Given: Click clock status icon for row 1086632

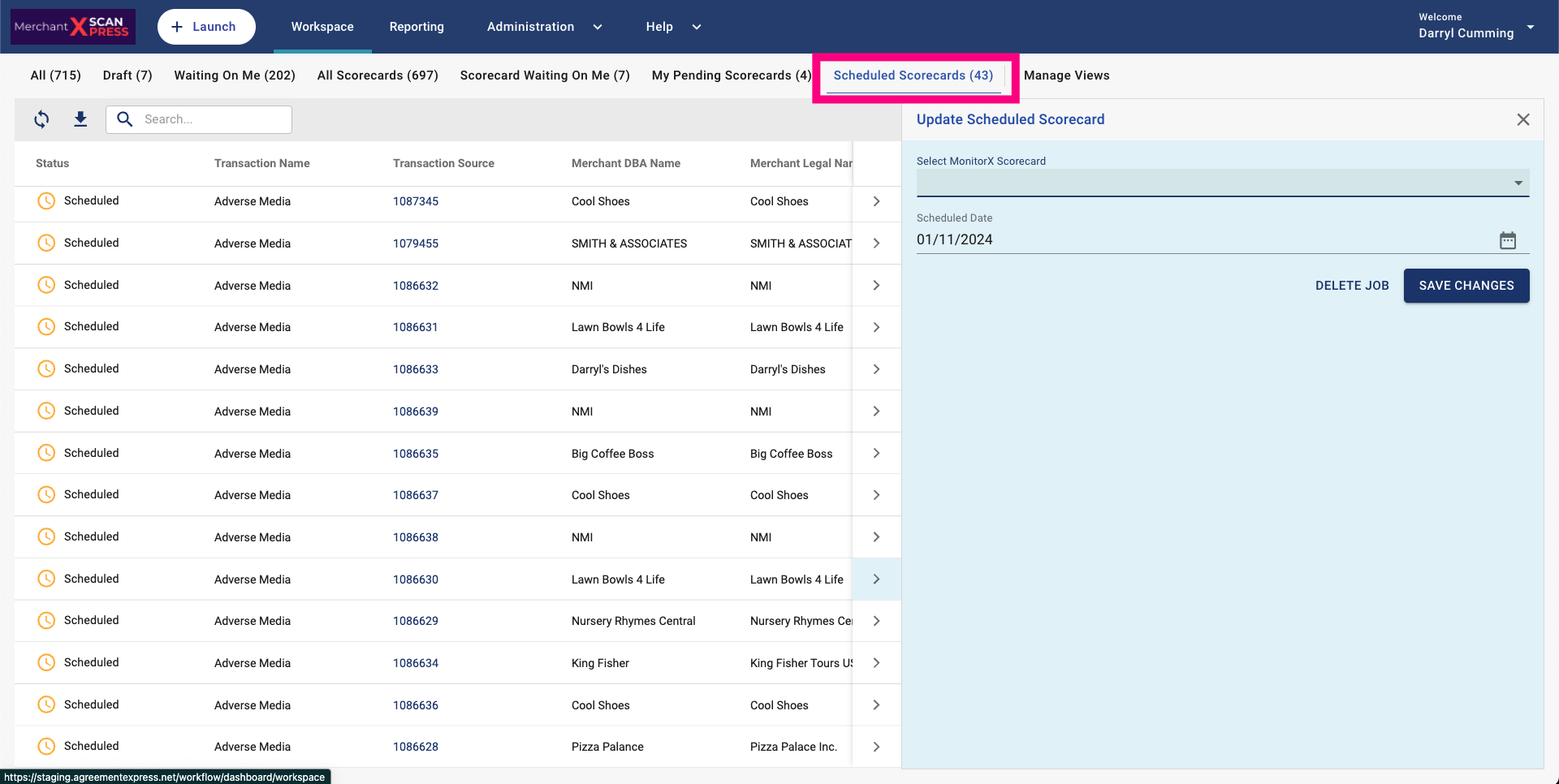Looking at the screenshot, I should pyautogui.click(x=47, y=285).
